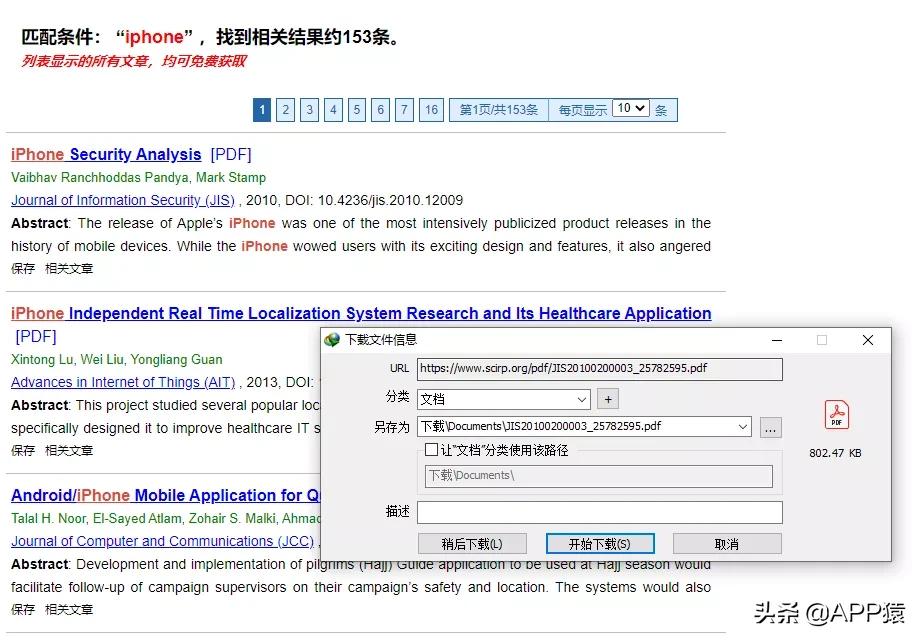
Task: Open Journal of Information Security (JIS) link
Action: pos(122,199)
